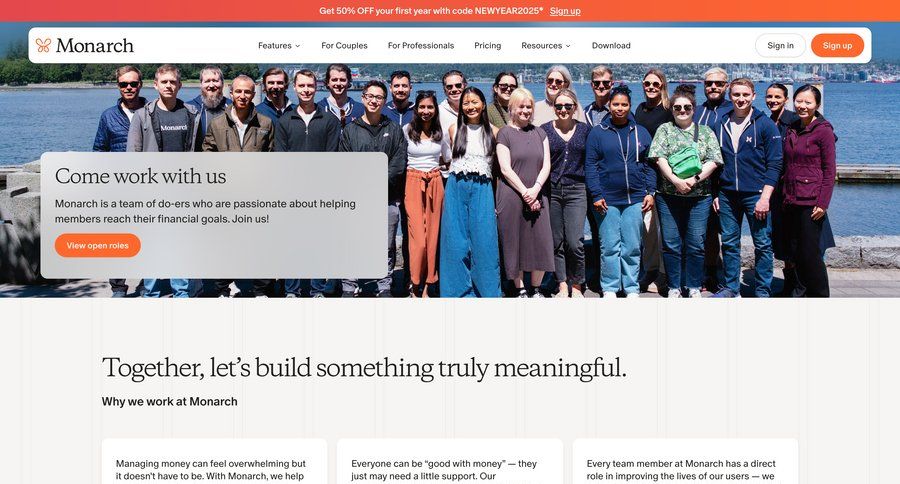This screenshot has height=484, width=900.
Task: Open the For Couples page
Action: [344, 45]
